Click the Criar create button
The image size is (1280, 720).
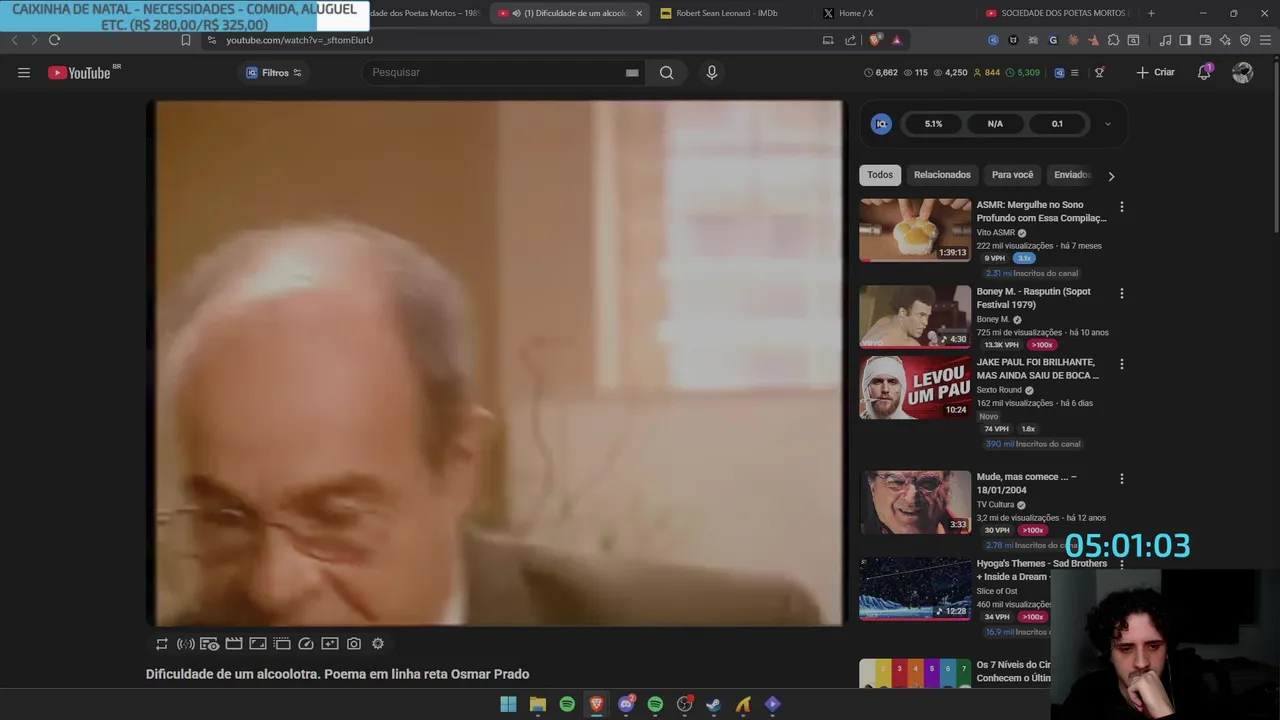[1156, 72]
